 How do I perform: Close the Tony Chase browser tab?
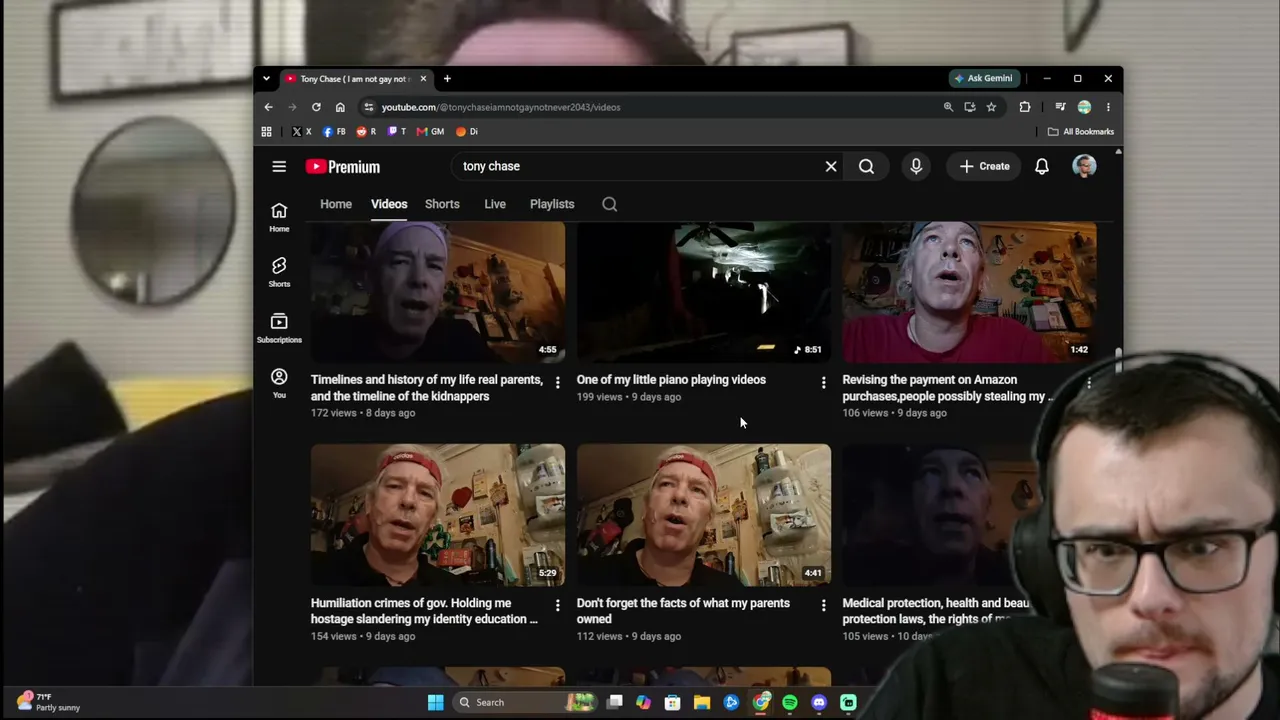(x=423, y=79)
